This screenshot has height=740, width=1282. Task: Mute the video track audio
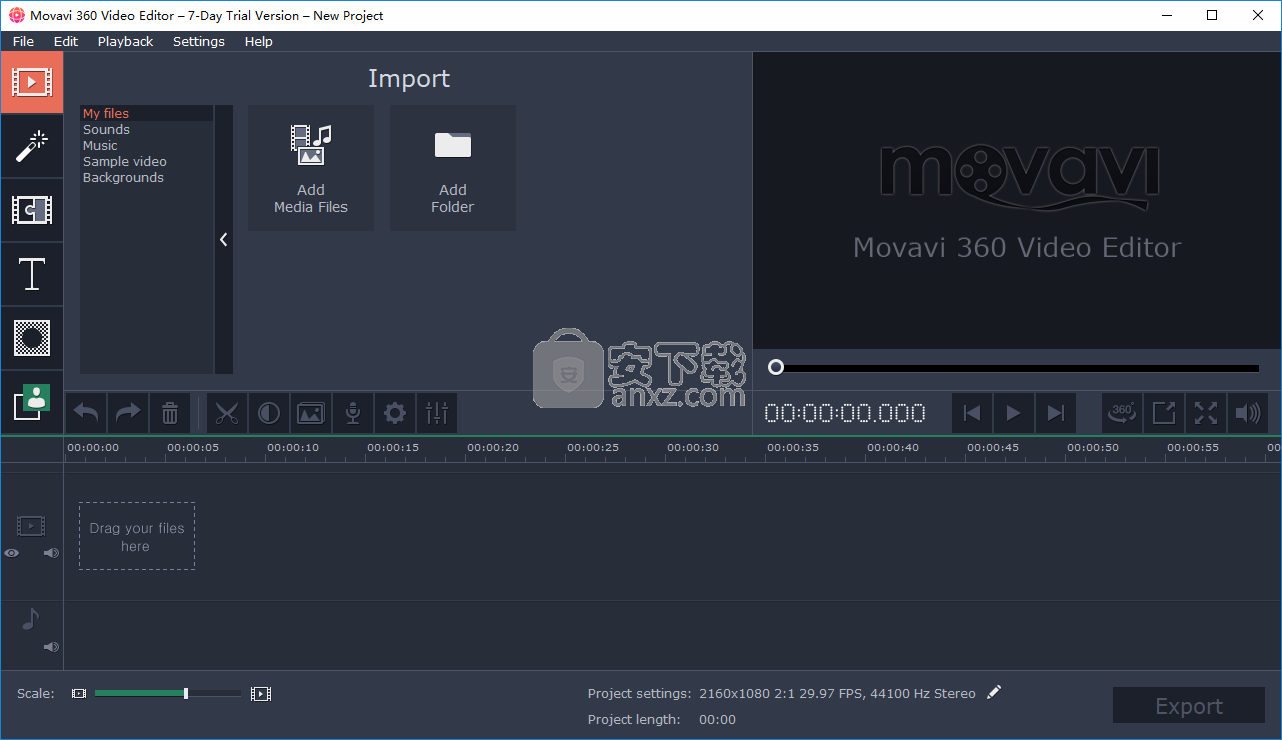coord(52,552)
